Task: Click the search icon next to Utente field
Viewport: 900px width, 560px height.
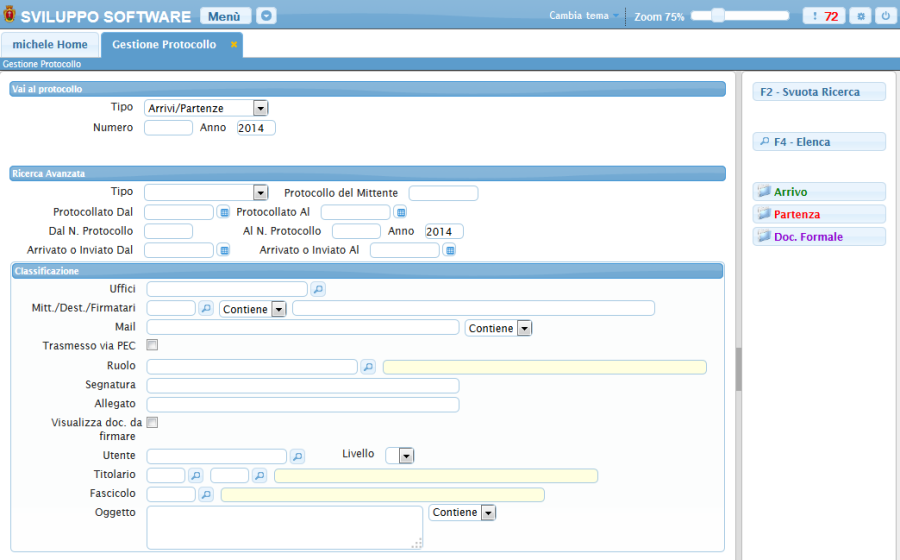Action: 297,456
